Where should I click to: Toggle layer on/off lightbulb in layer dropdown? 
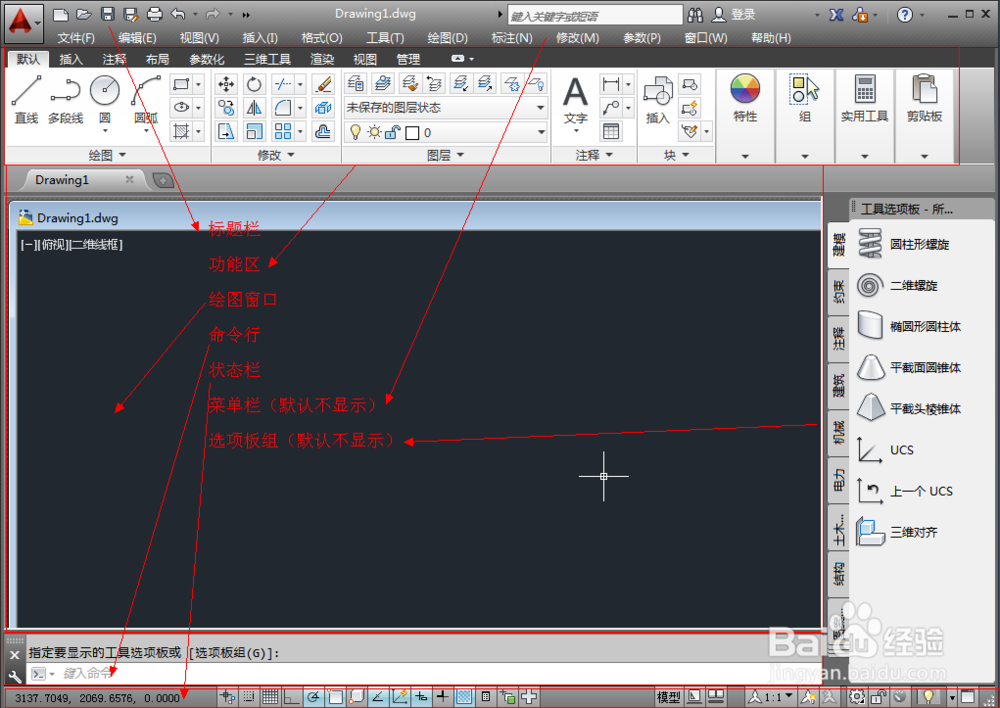pyautogui.click(x=355, y=132)
